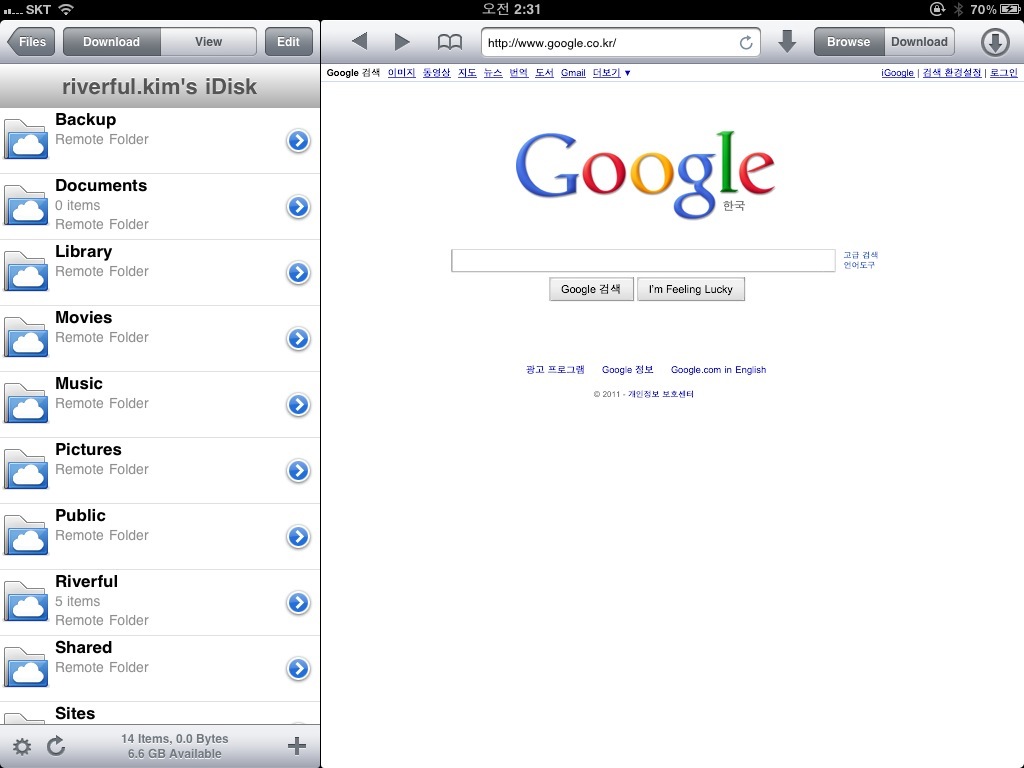This screenshot has width=1024, height=768.
Task: Switch browser to Browse mode
Action: 849,42
